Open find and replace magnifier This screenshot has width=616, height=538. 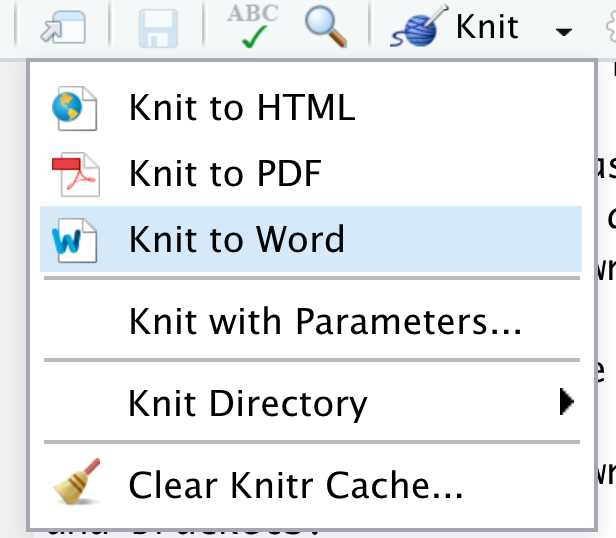326,26
